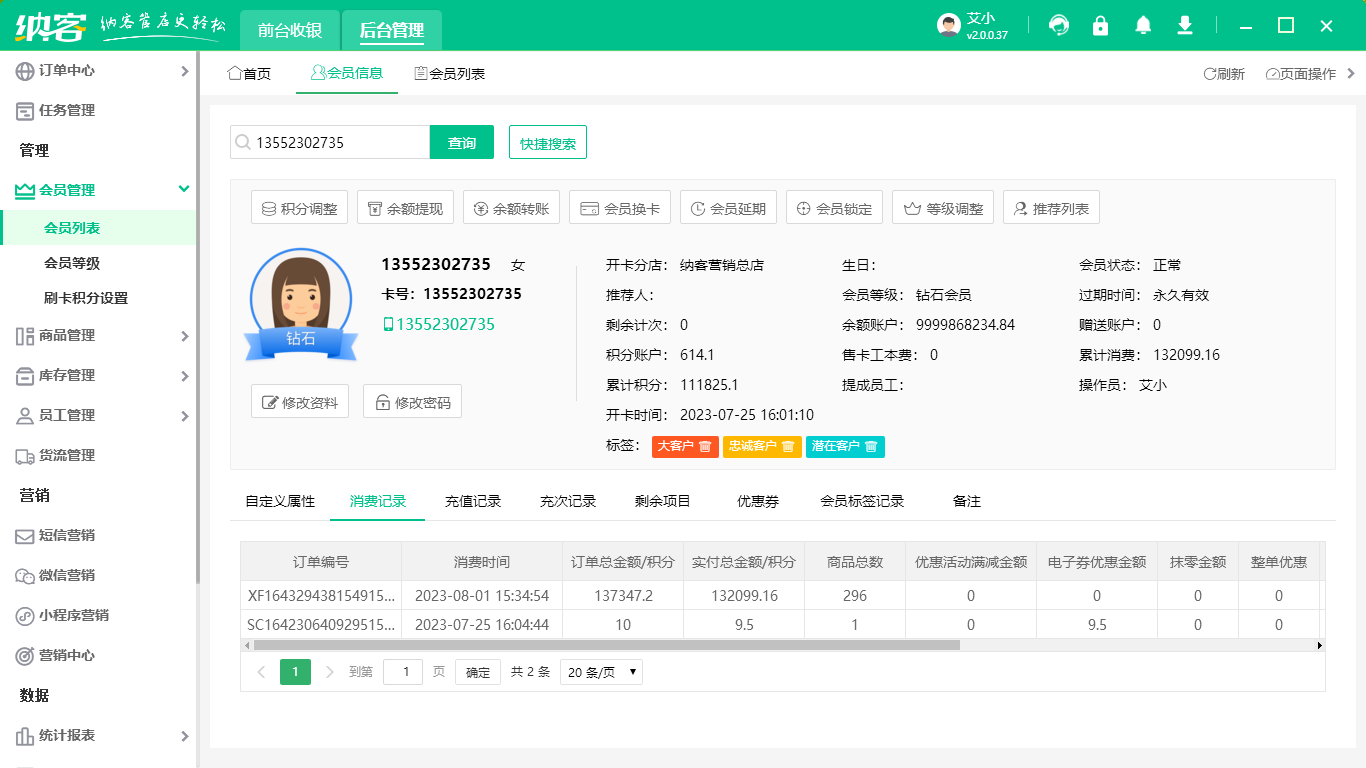Click 会员锁定 (member lock) toolbar button

tap(834, 207)
